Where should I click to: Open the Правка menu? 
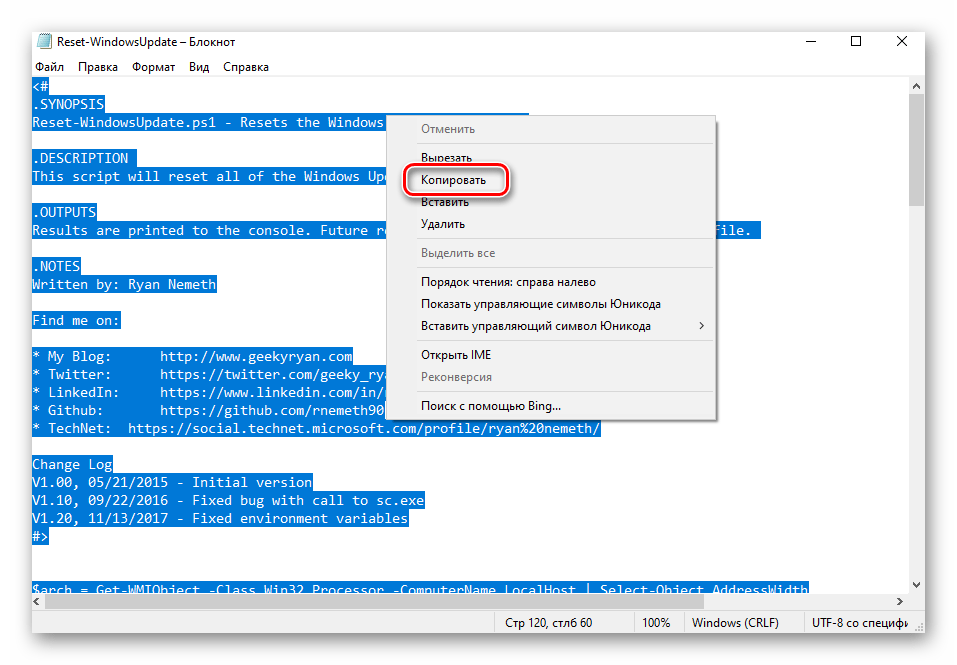(97, 67)
